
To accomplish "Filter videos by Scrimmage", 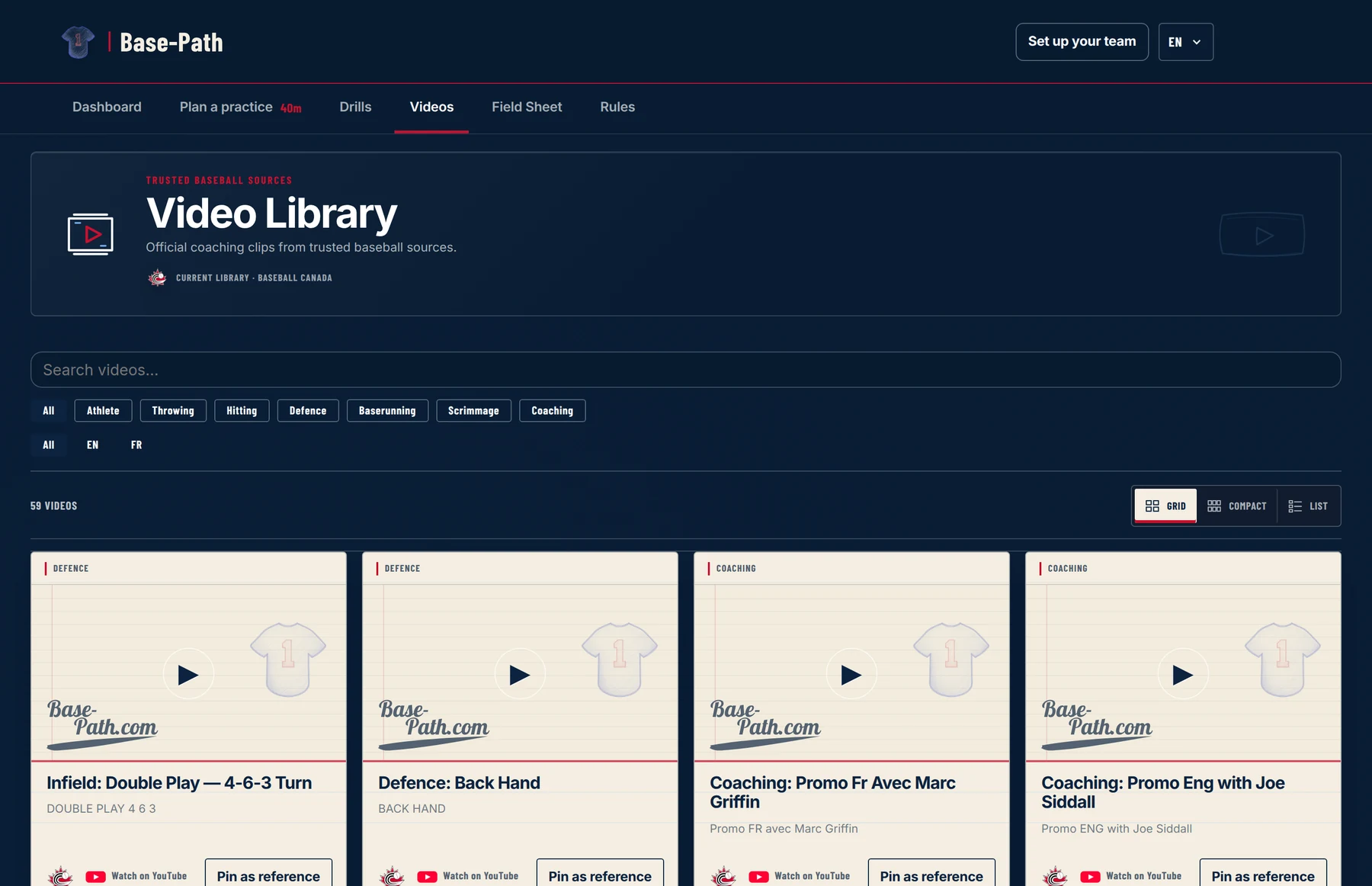I will pos(473,410).
